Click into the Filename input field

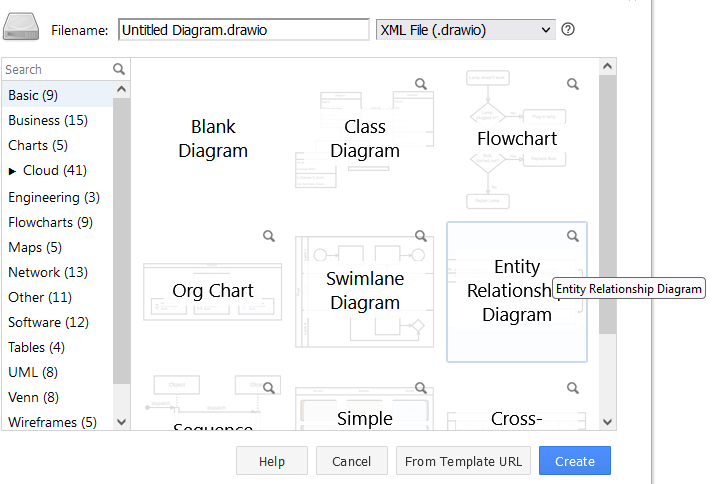pos(244,30)
